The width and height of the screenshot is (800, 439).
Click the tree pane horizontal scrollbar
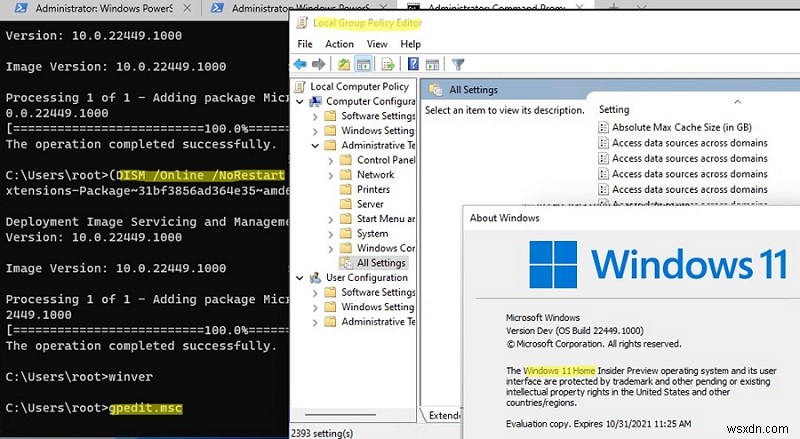(x=340, y=414)
